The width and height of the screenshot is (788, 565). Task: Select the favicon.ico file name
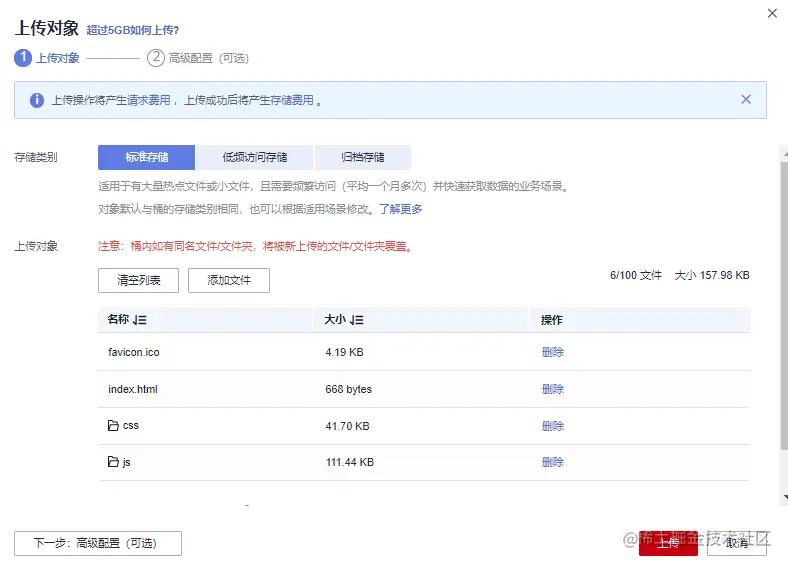coord(134,352)
